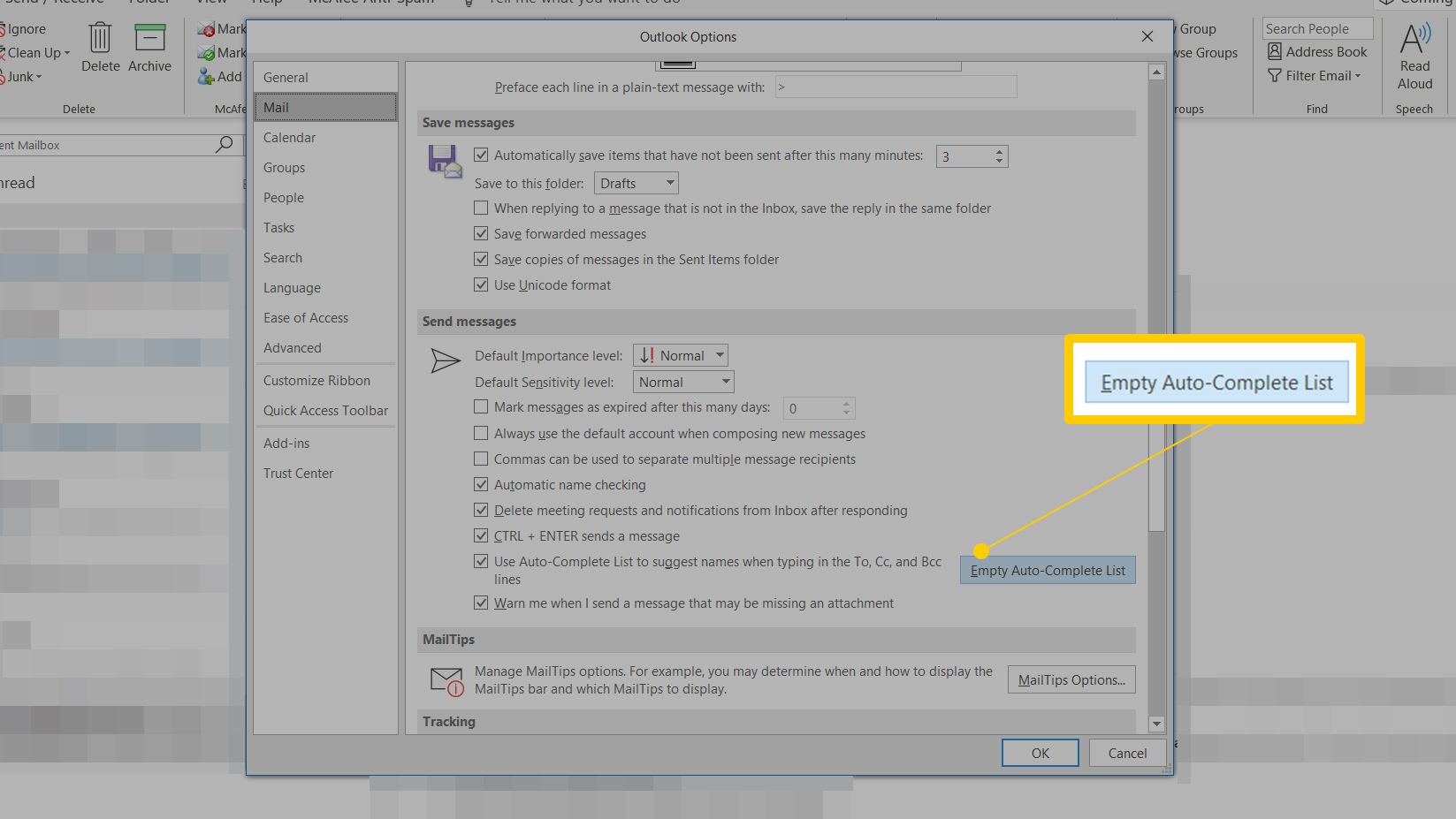Viewport: 1456px width, 819px height.
Task: Click the mailbox search magnifier icon
Action: click(x=225, y=144)
